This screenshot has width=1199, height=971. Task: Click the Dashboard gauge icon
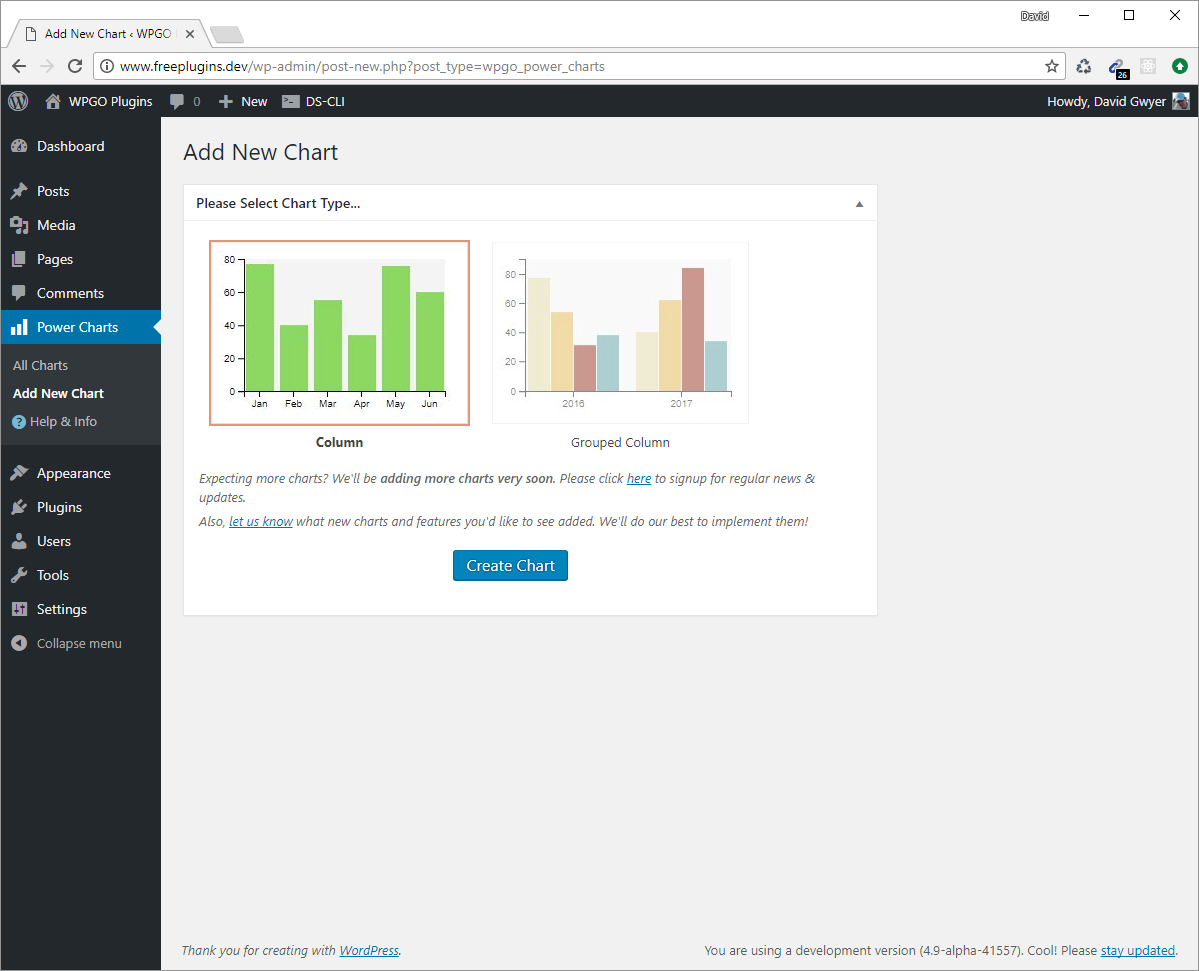click(19, 146)
